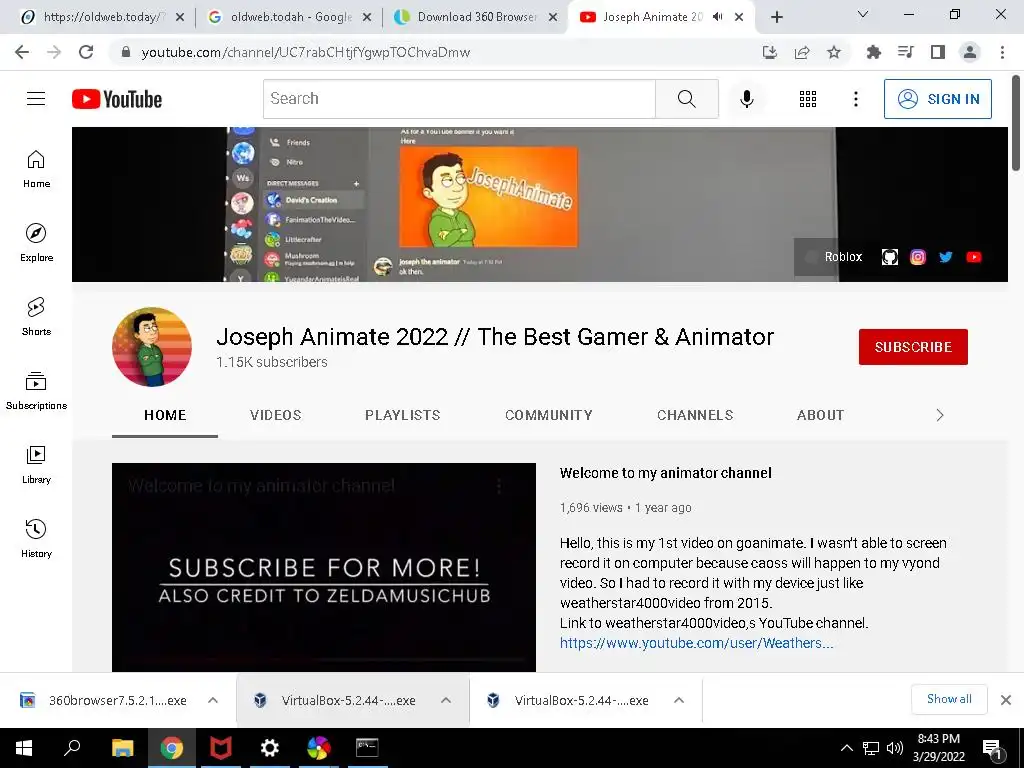Toggle Chrome side panel icon
Viewport: 1024px width, 768px height.
[938, 52]
